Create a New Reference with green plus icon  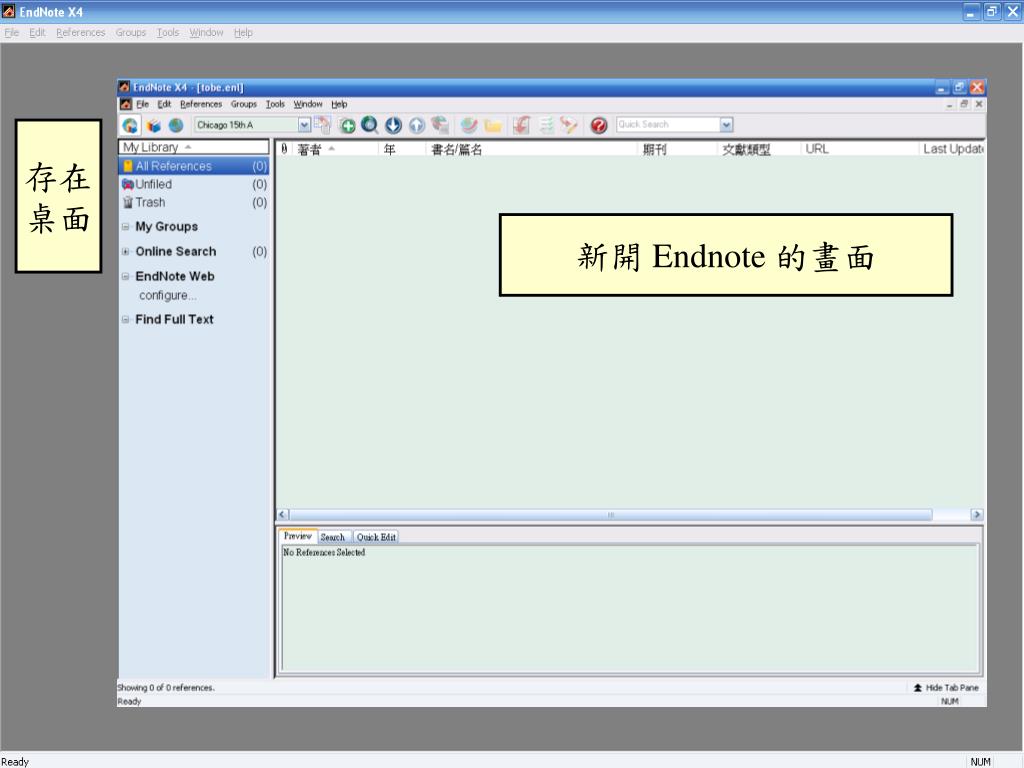click(x=347, y=125)
